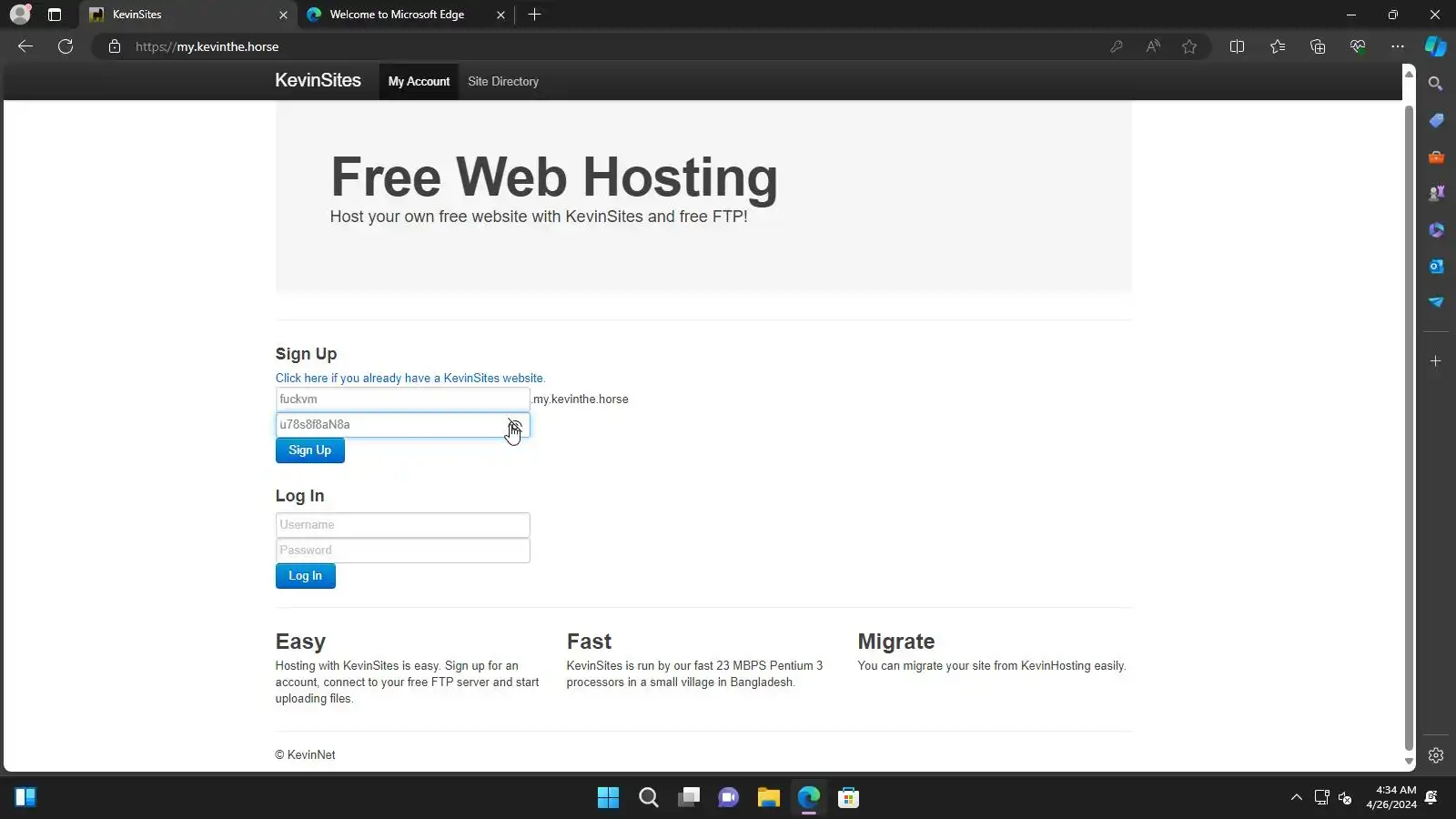This screenshot has height=819, width=1456.
Task: Open taskbar Search icon
Action: click(x=648, y=798)
